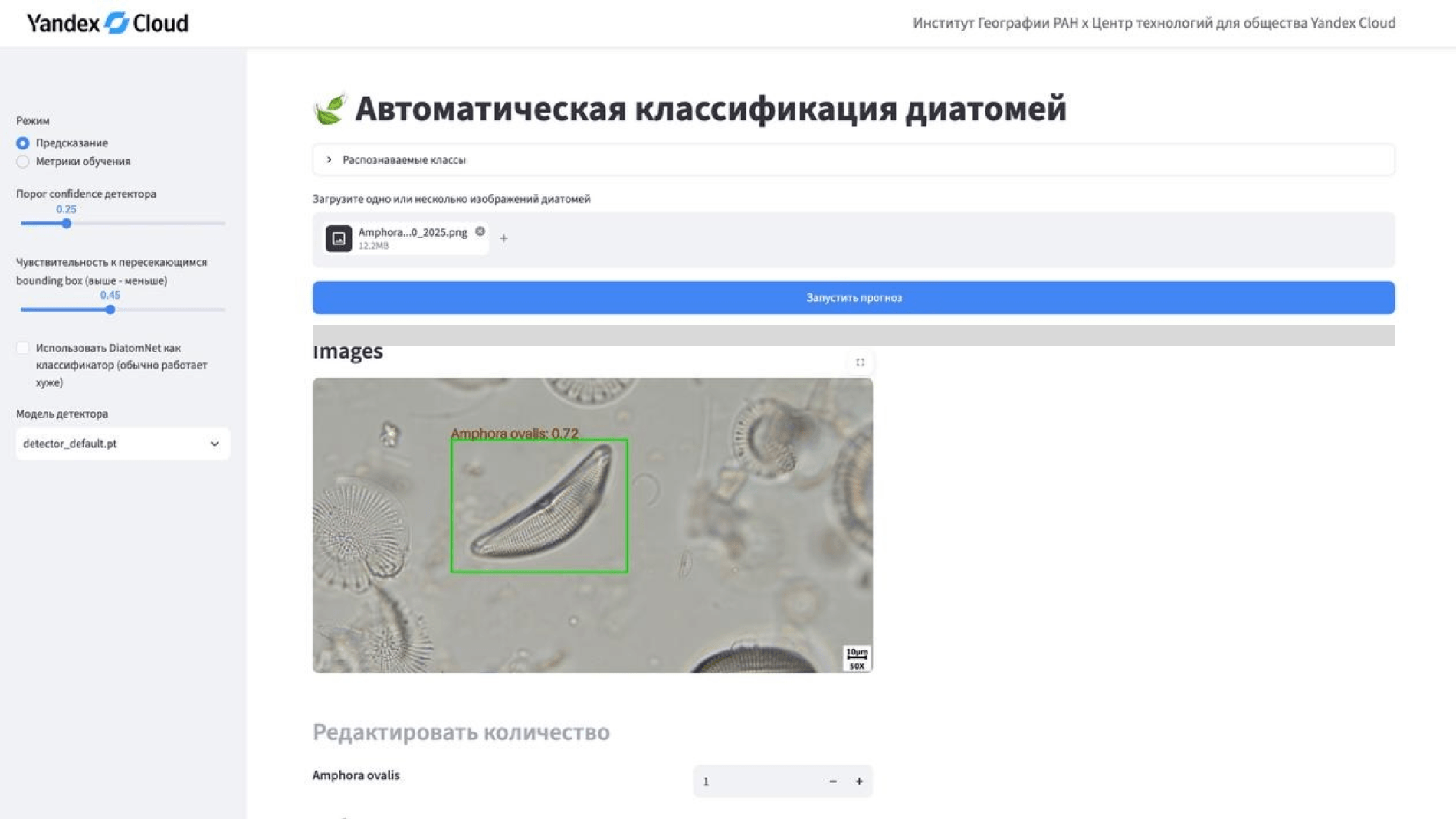Click the Amphora ovalis: 0.72 detection label
1456x819 pixels.
[514, 433]
